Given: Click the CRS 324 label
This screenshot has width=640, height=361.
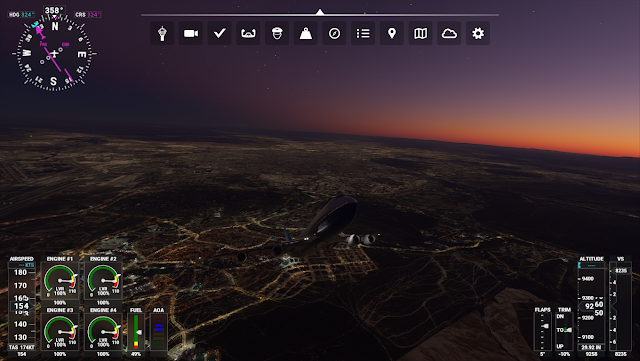Looking at the screenshot, I should pos(87,15).
